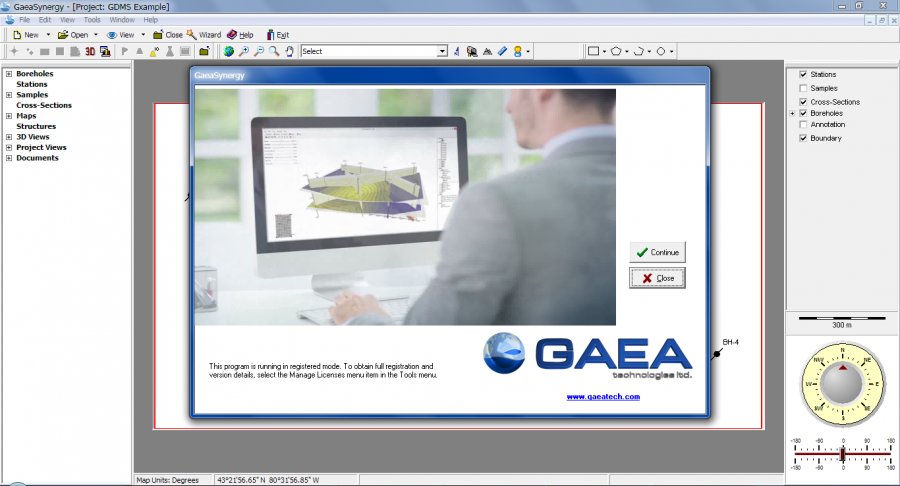The image size is (900, 486).
Task: Click the binoculars find icon
Action: pos(472,51)
